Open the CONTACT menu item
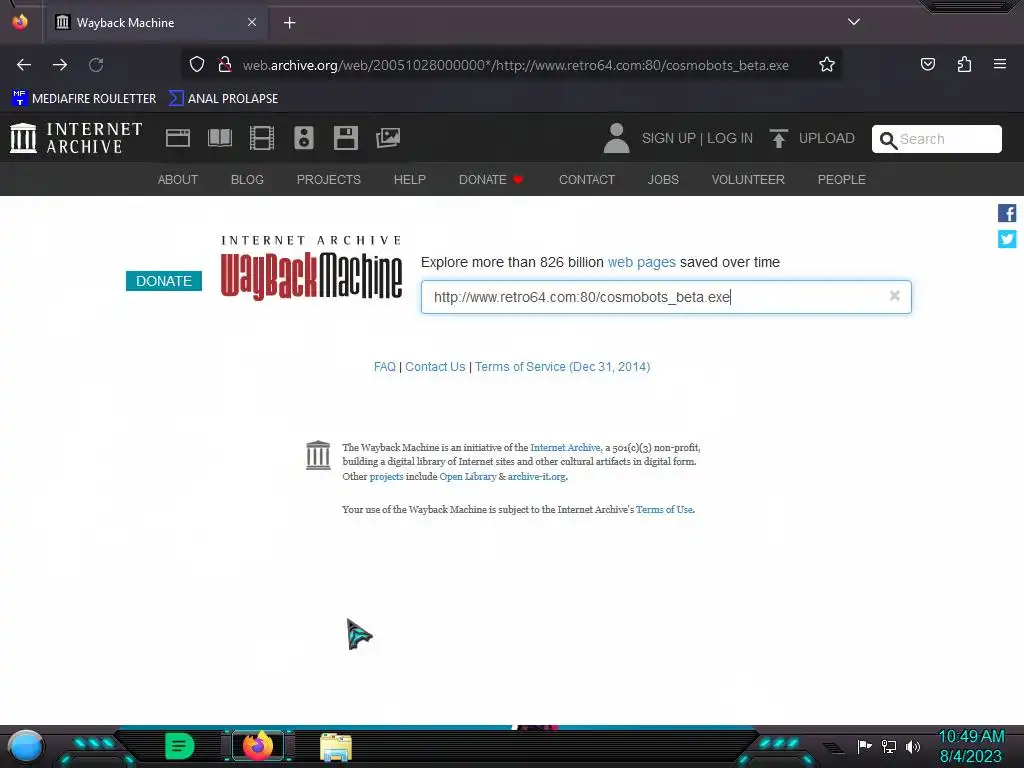 (586, 180)
